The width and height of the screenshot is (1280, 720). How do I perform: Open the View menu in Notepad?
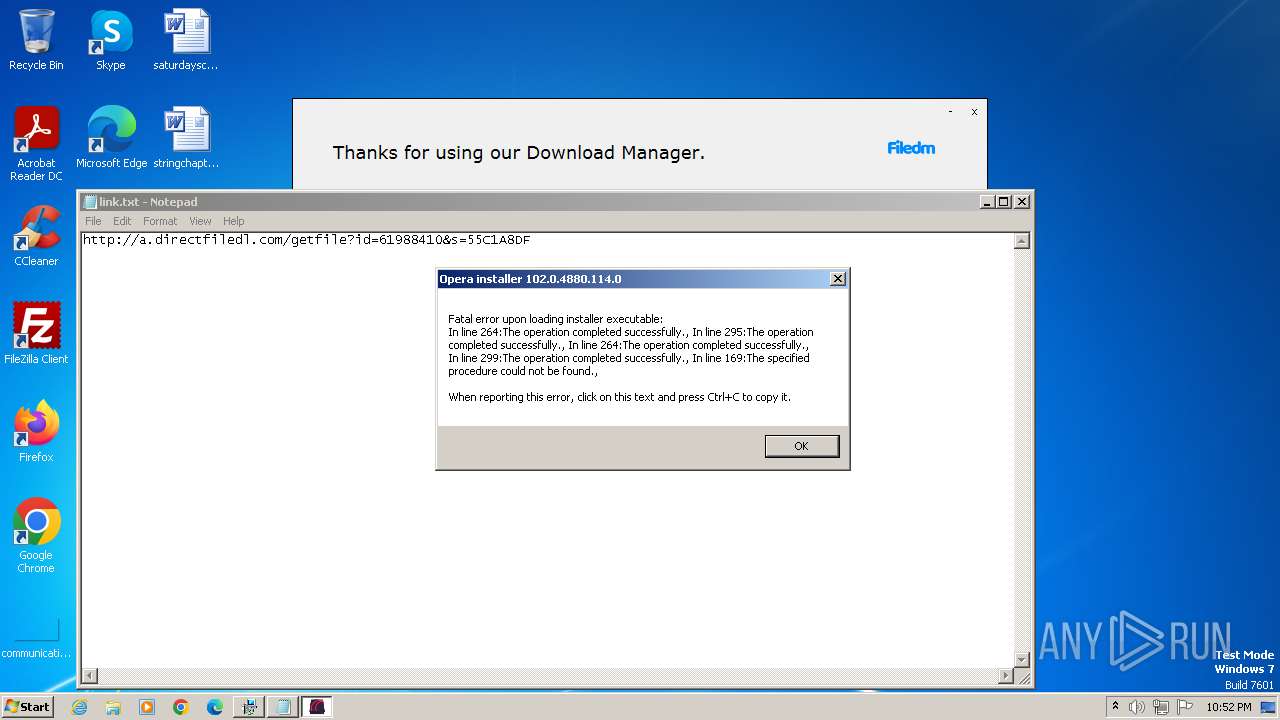pyautogui.click(x=200, y=221)
